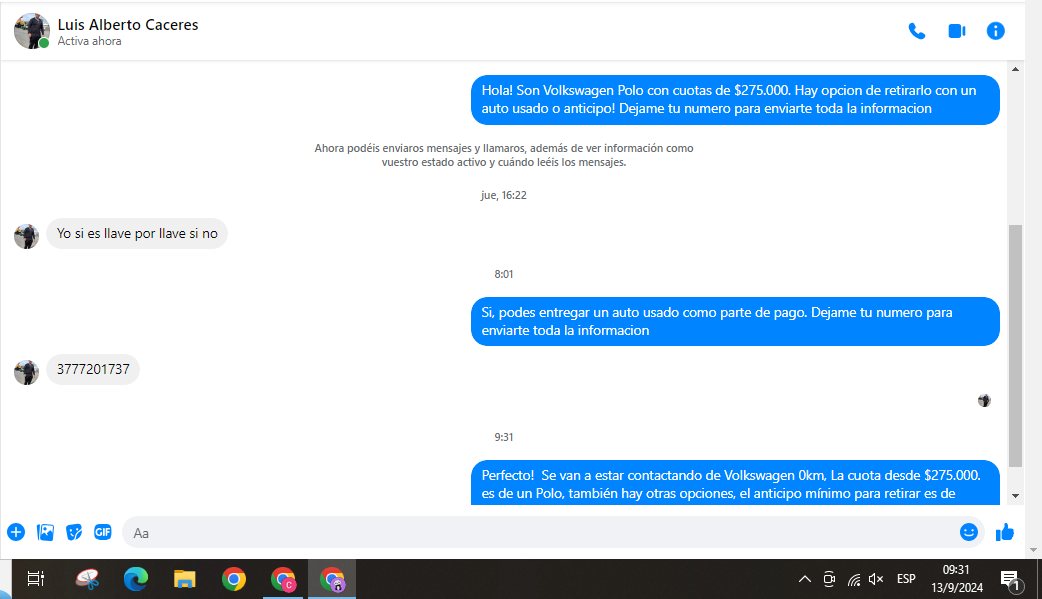The image size is (1042, 599).
Task: Open the Wi-Fi network tray icon
Action: tap(854, 580)
